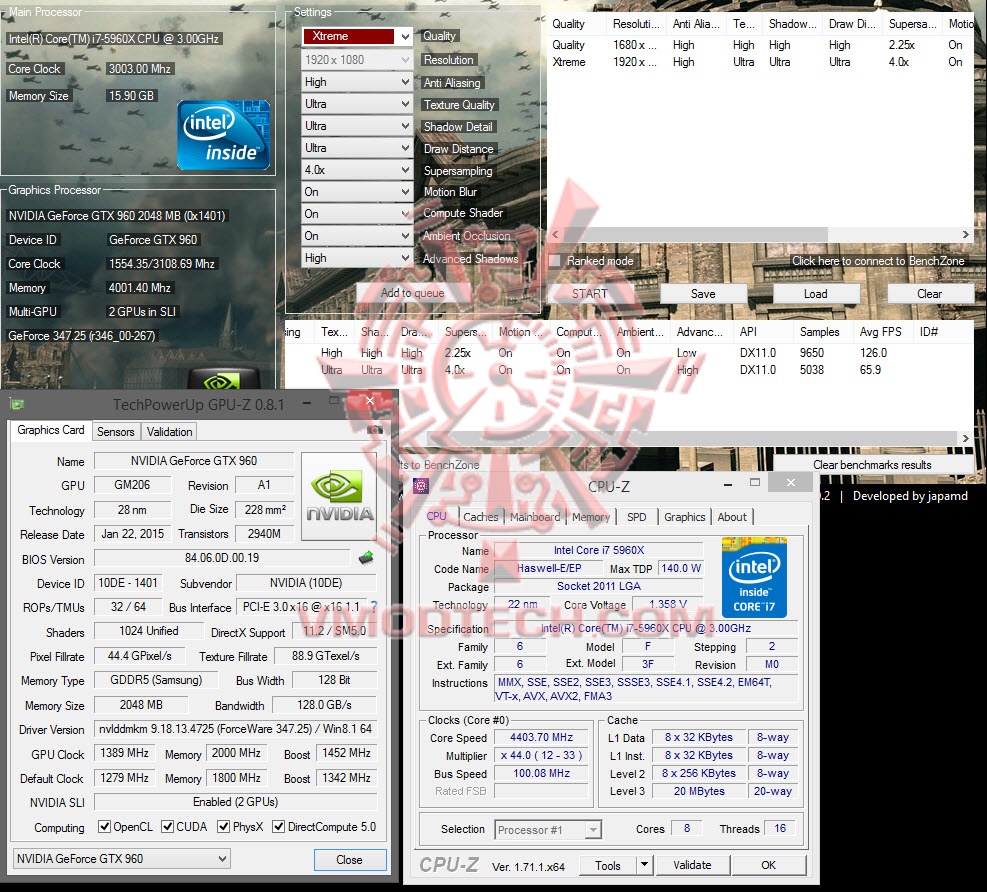
Task: Toggle the PhysX checkbox in GPU-Z
Action: tap(223, 827)
